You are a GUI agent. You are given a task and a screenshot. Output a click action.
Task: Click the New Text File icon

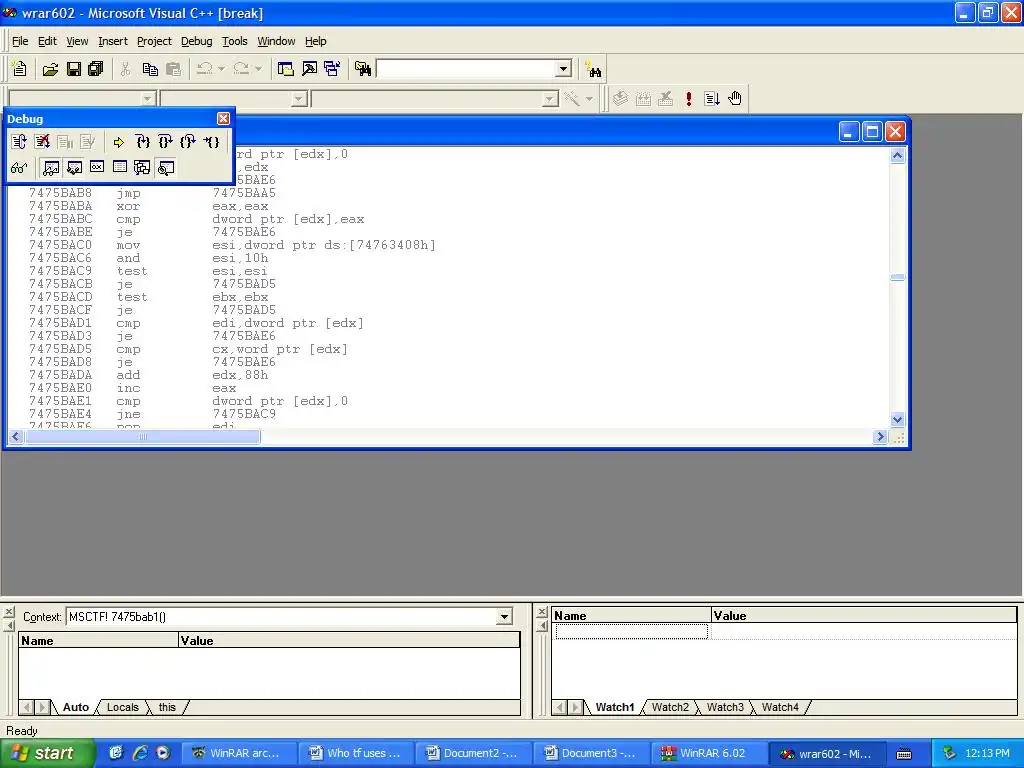coord(20,69)
